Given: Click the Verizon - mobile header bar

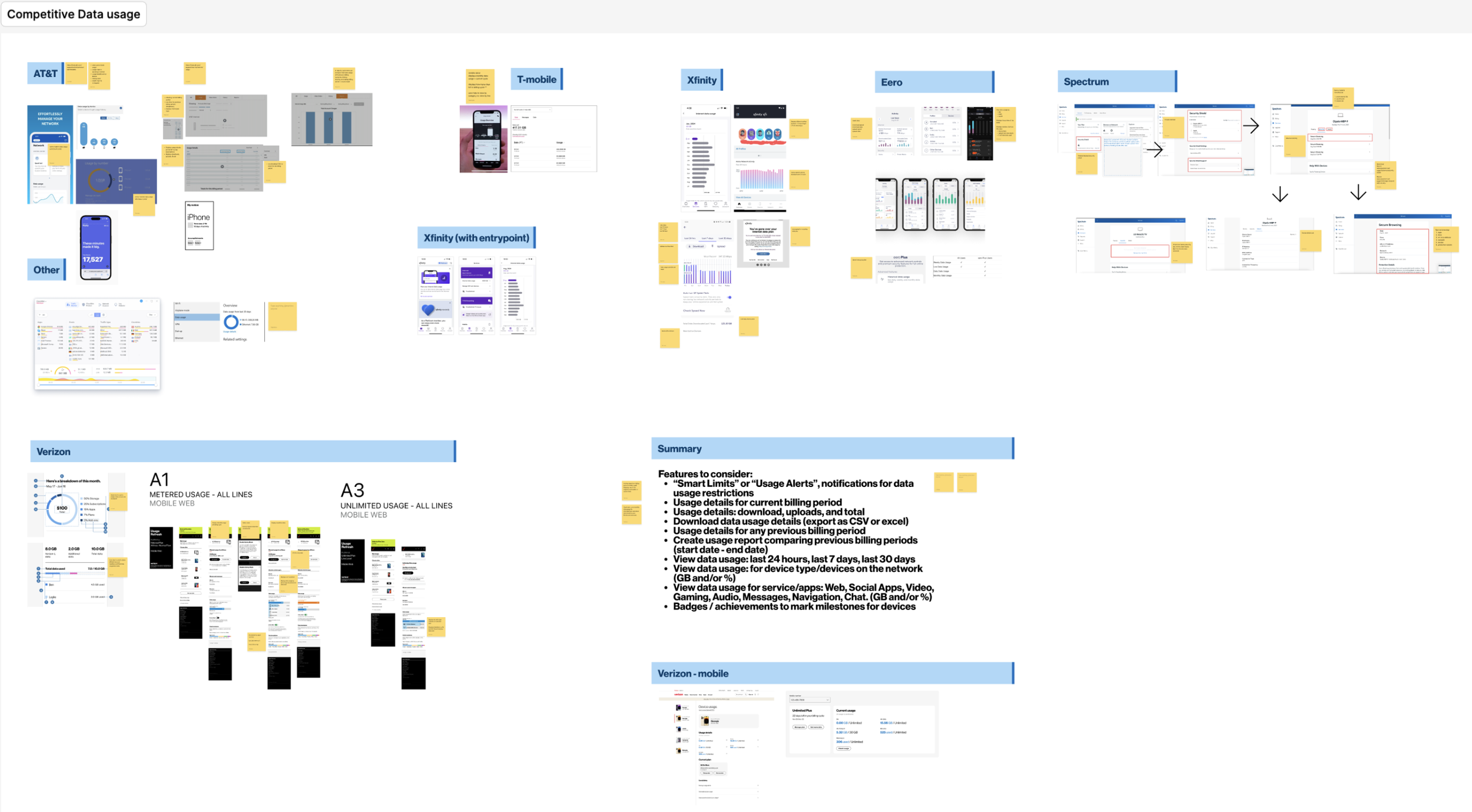Looking at the screenshot, I should 832,674.
